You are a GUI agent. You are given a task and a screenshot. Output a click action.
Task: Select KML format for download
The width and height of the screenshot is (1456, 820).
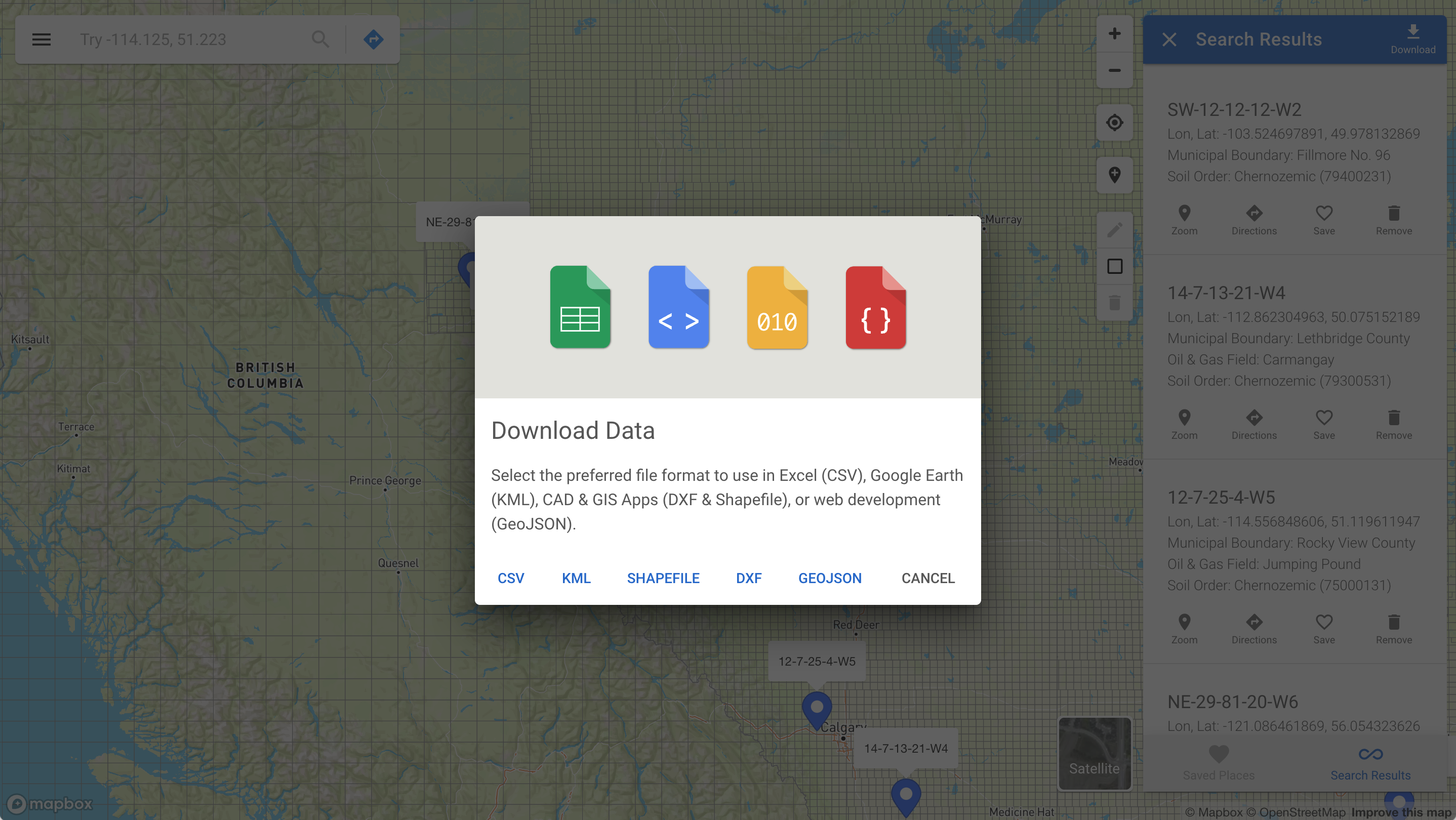[575, 578]
